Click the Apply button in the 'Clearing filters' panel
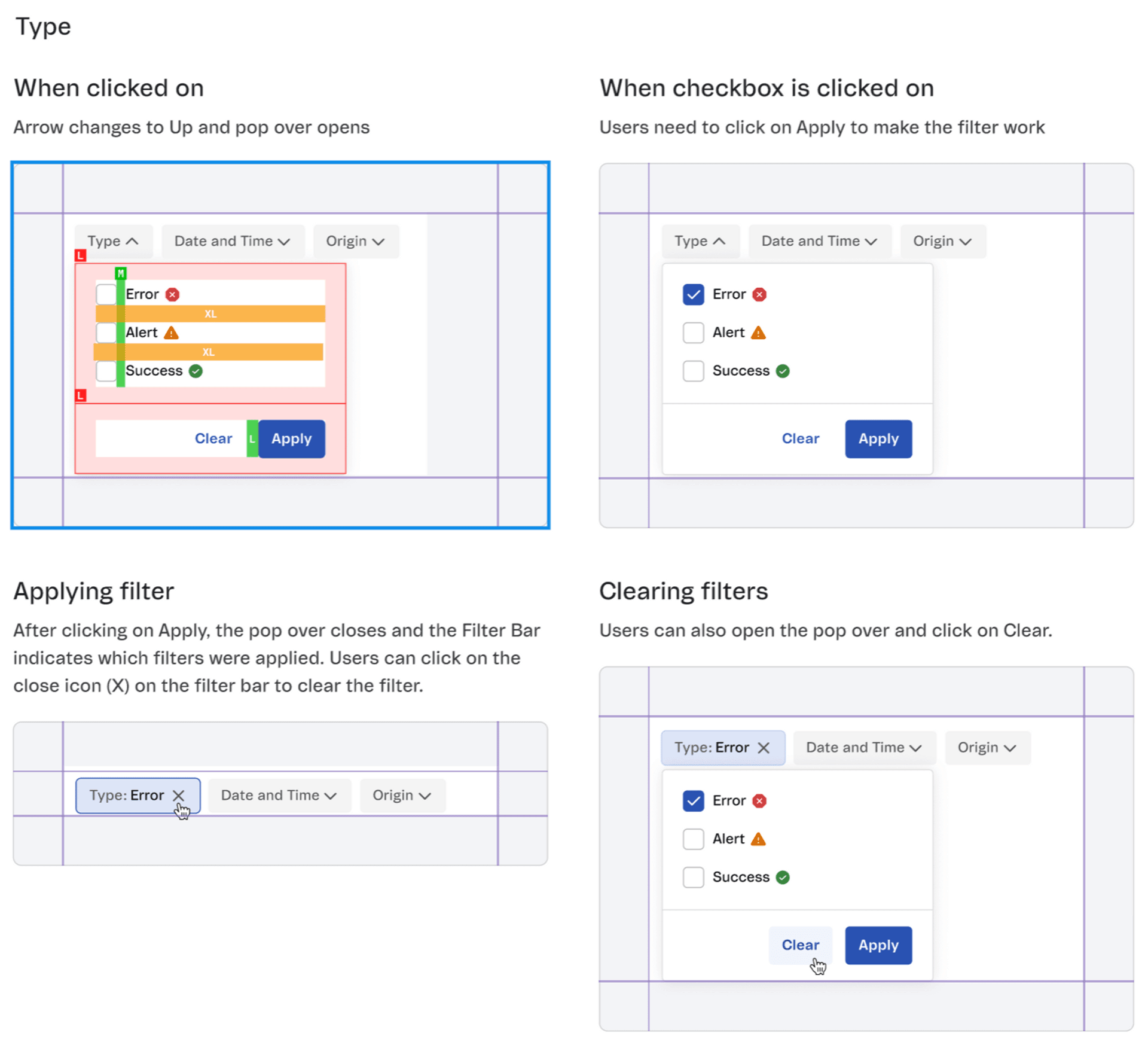 [878, 945]
